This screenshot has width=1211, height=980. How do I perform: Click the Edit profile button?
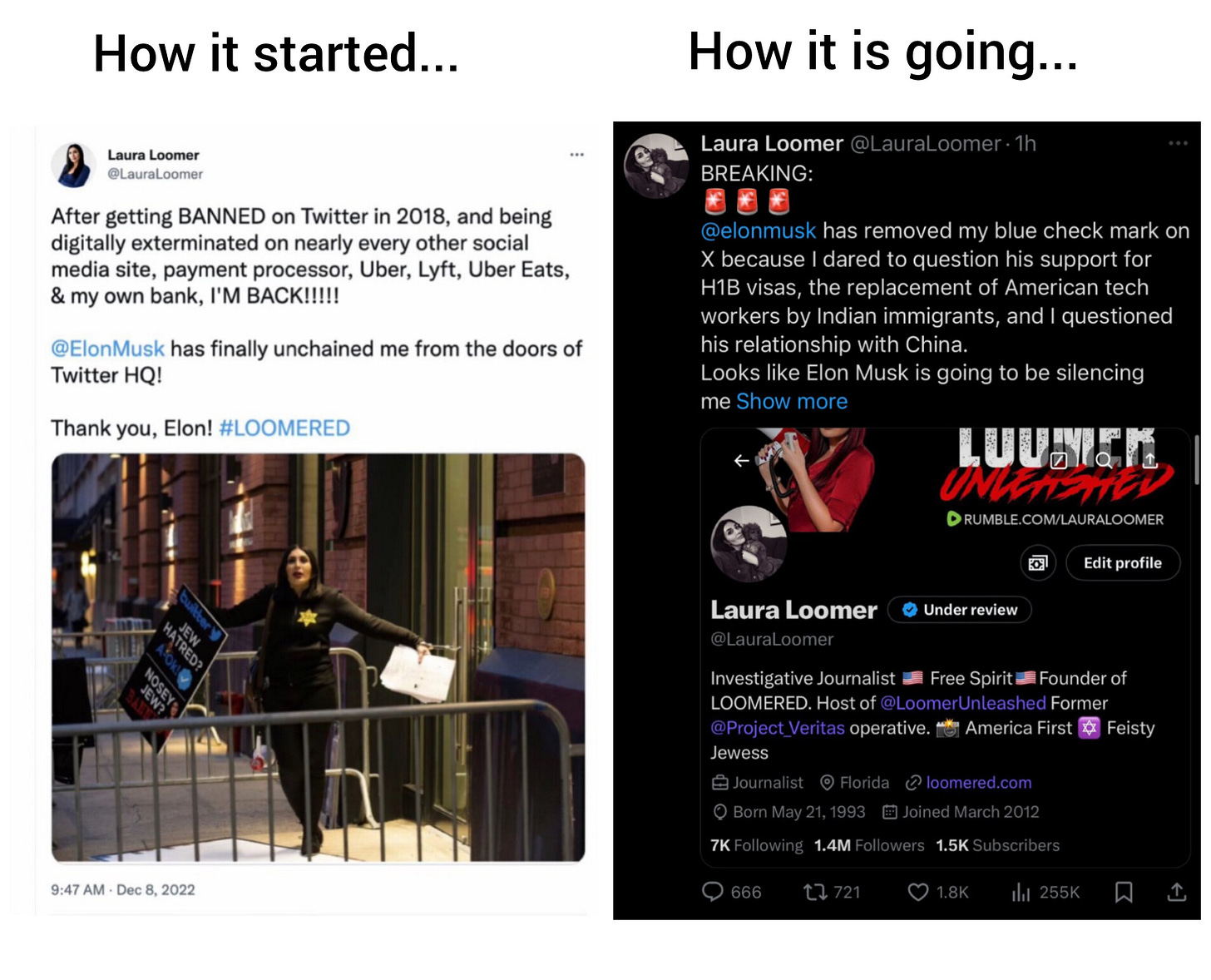click(x=1122, y=563)
